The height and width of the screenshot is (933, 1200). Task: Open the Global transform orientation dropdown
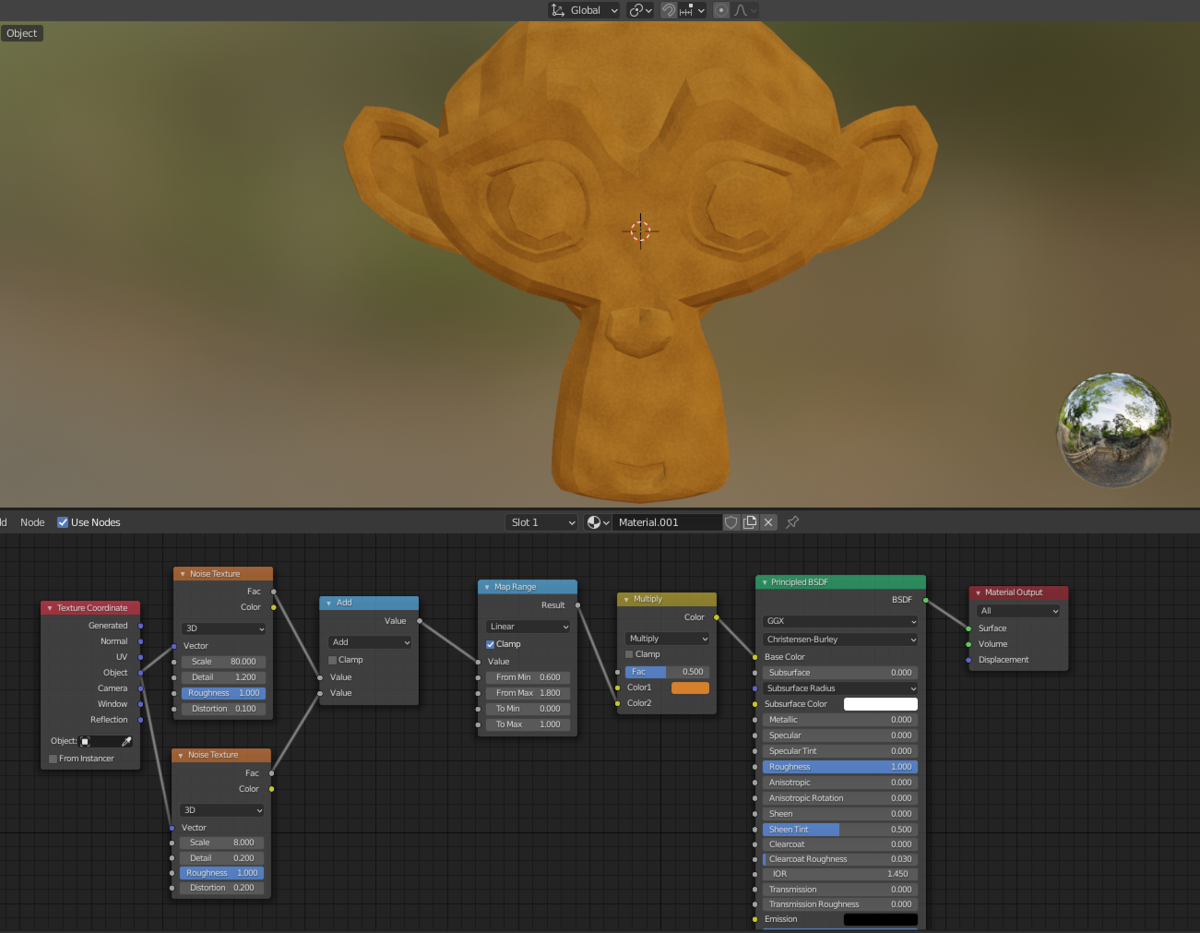pos(585,10)
